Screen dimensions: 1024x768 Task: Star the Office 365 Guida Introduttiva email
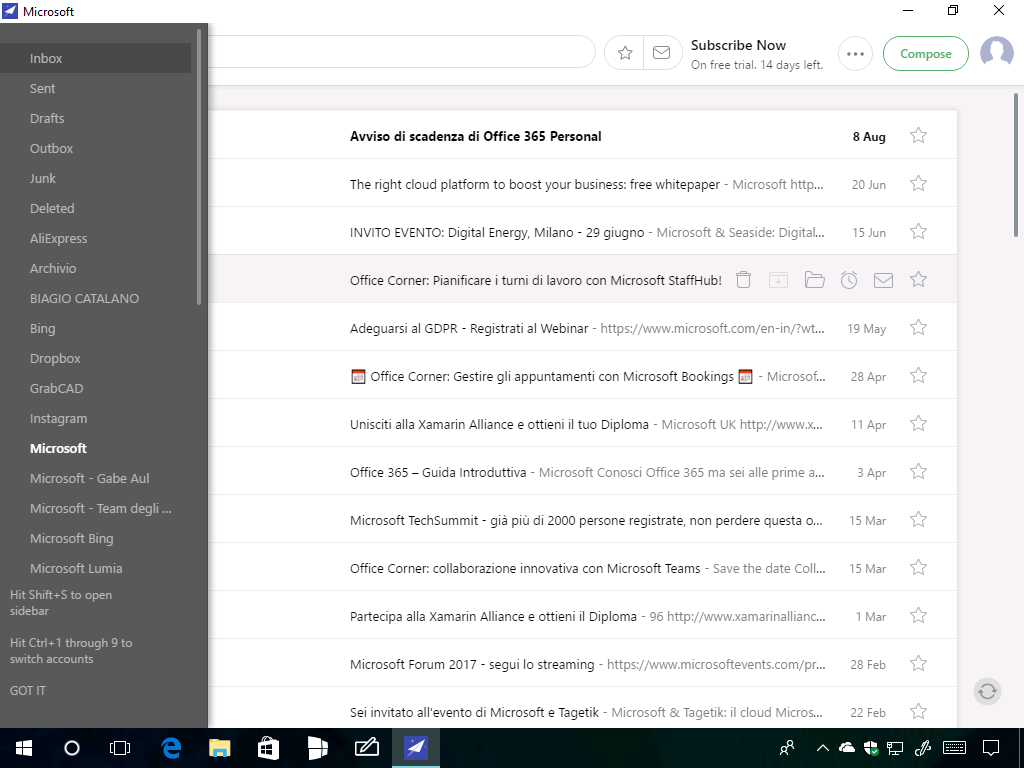click(919, 472)
